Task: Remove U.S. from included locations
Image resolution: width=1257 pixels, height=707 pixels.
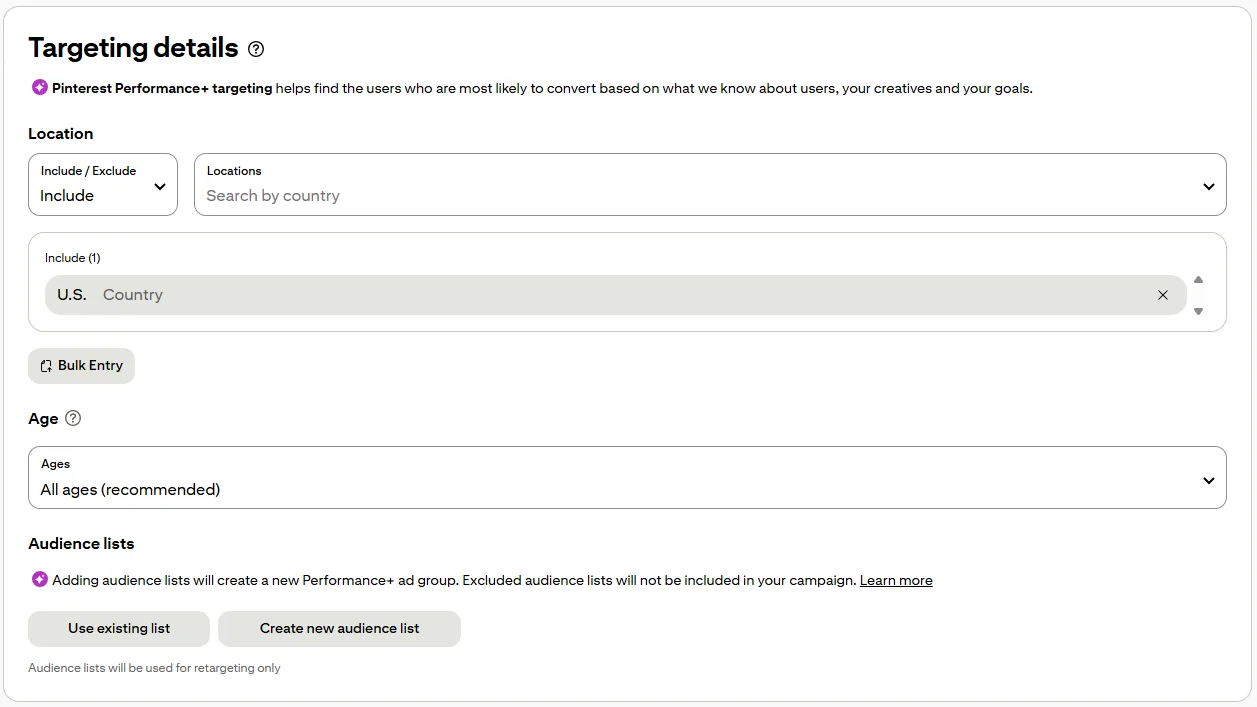Action: click(x=1163, y=294)
